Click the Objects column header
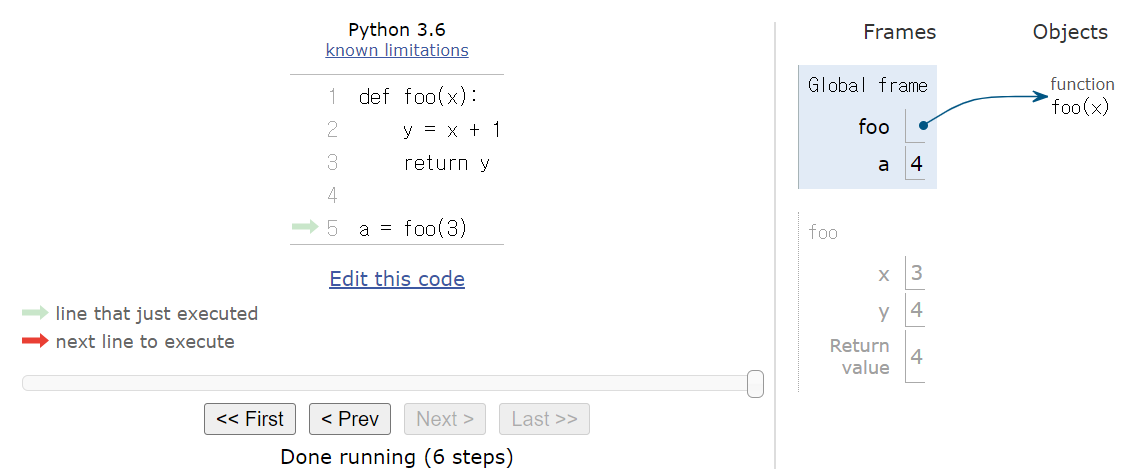The width and height of the screenshot is (1138, 469). 1071,32
